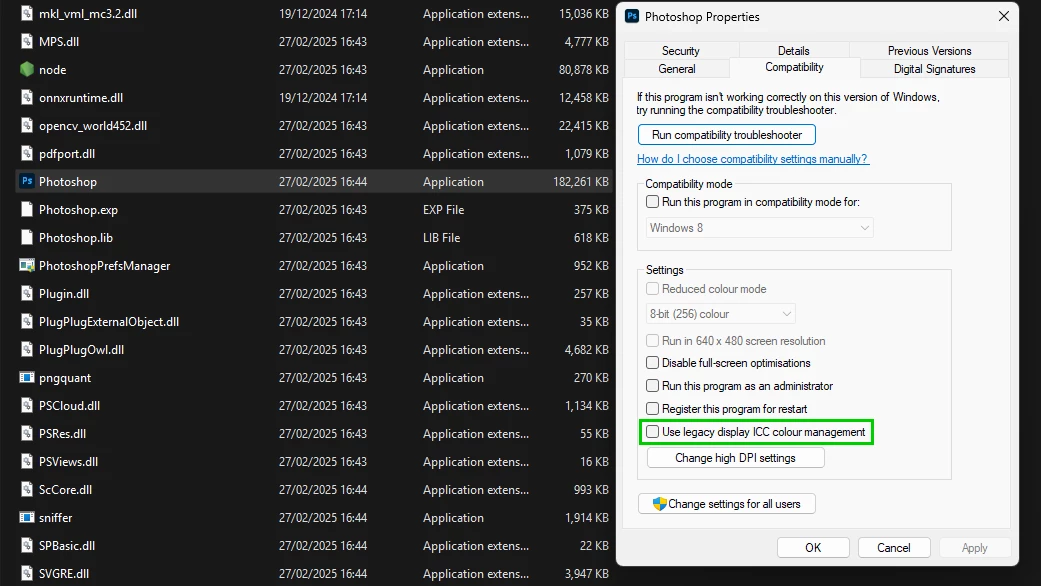Viewport: 1041px width, 586px height.
Task: Select the Compatibility tab
Action: coord(794,67)
